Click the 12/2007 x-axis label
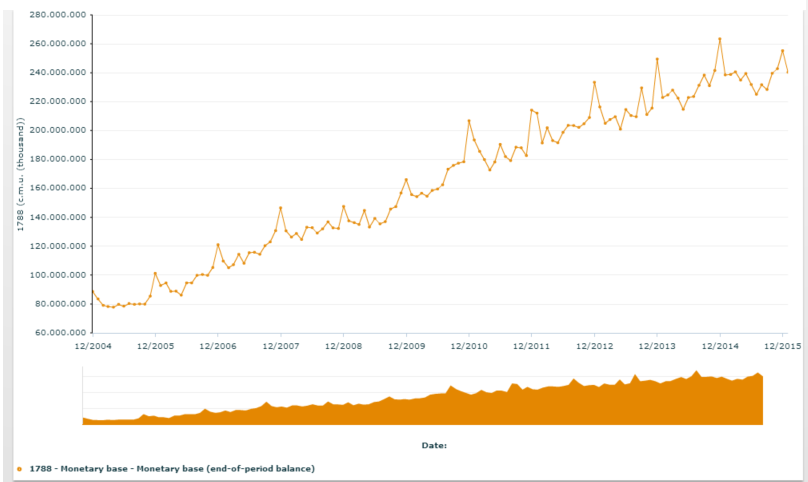The height and width of the screenshot is (482, 808). [x=281, y=346]
